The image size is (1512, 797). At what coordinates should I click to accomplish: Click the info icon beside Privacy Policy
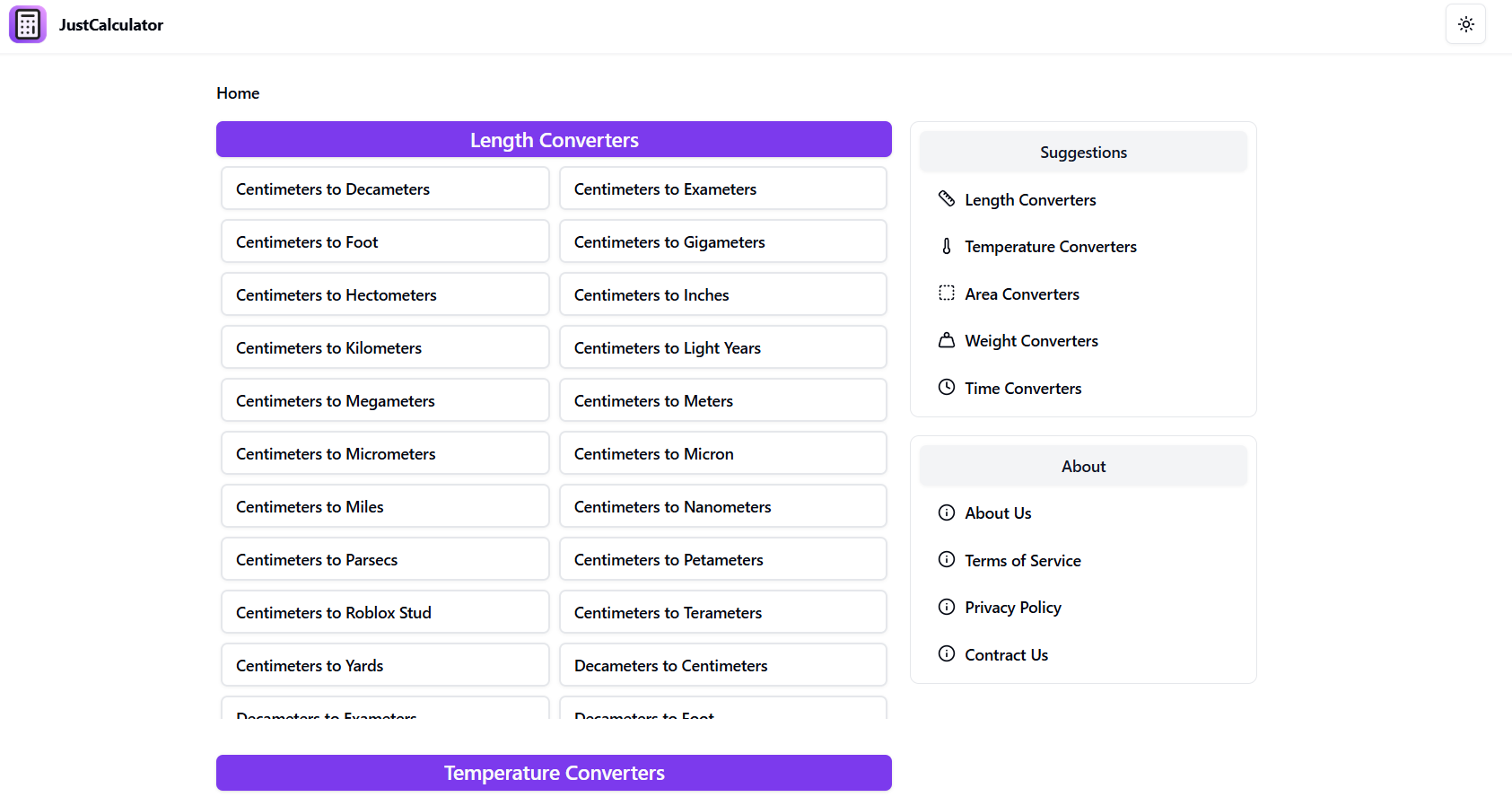tap(947, 607)
